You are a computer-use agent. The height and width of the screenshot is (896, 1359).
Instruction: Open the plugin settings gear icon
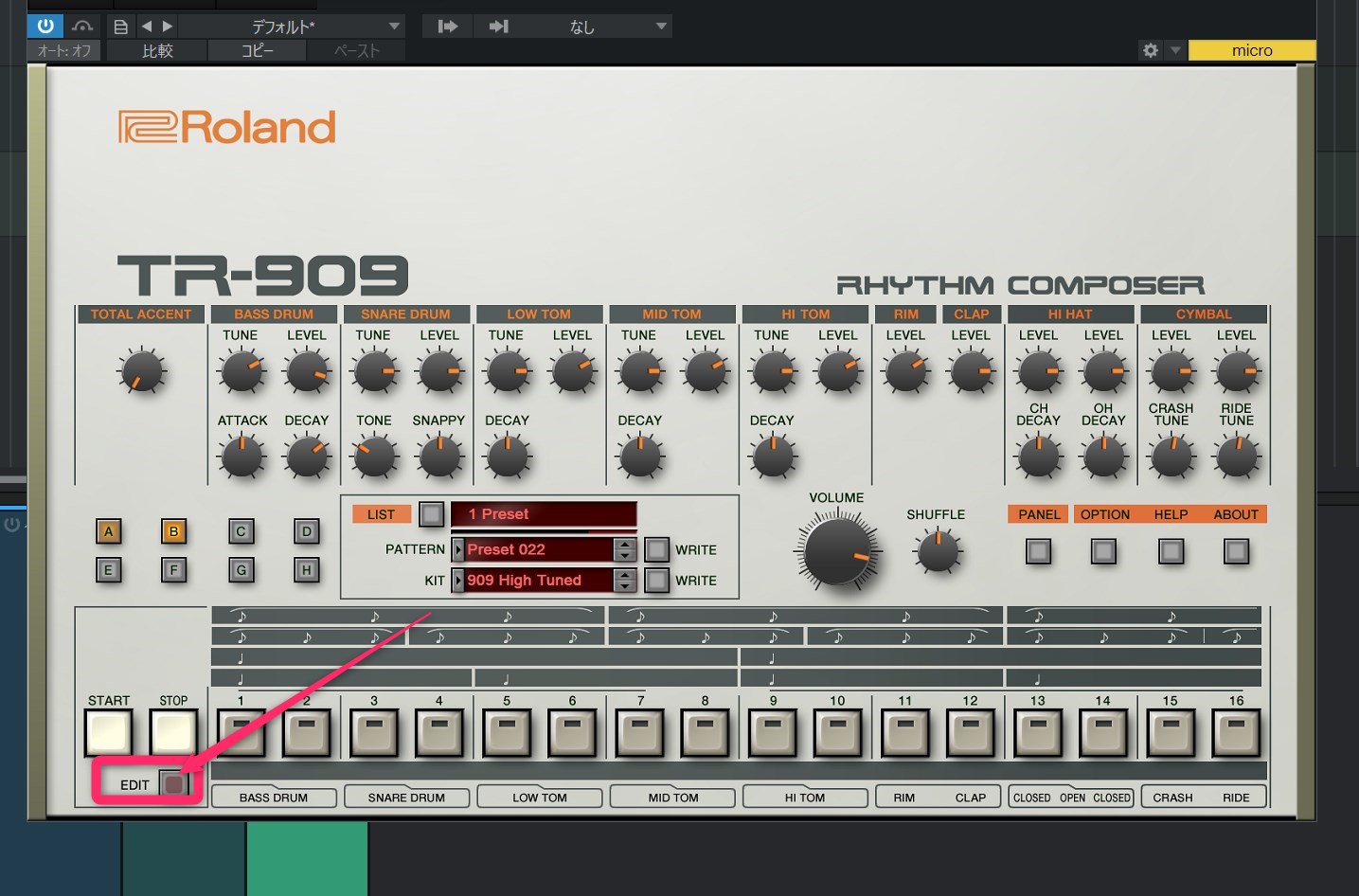tap(1150, 50)
